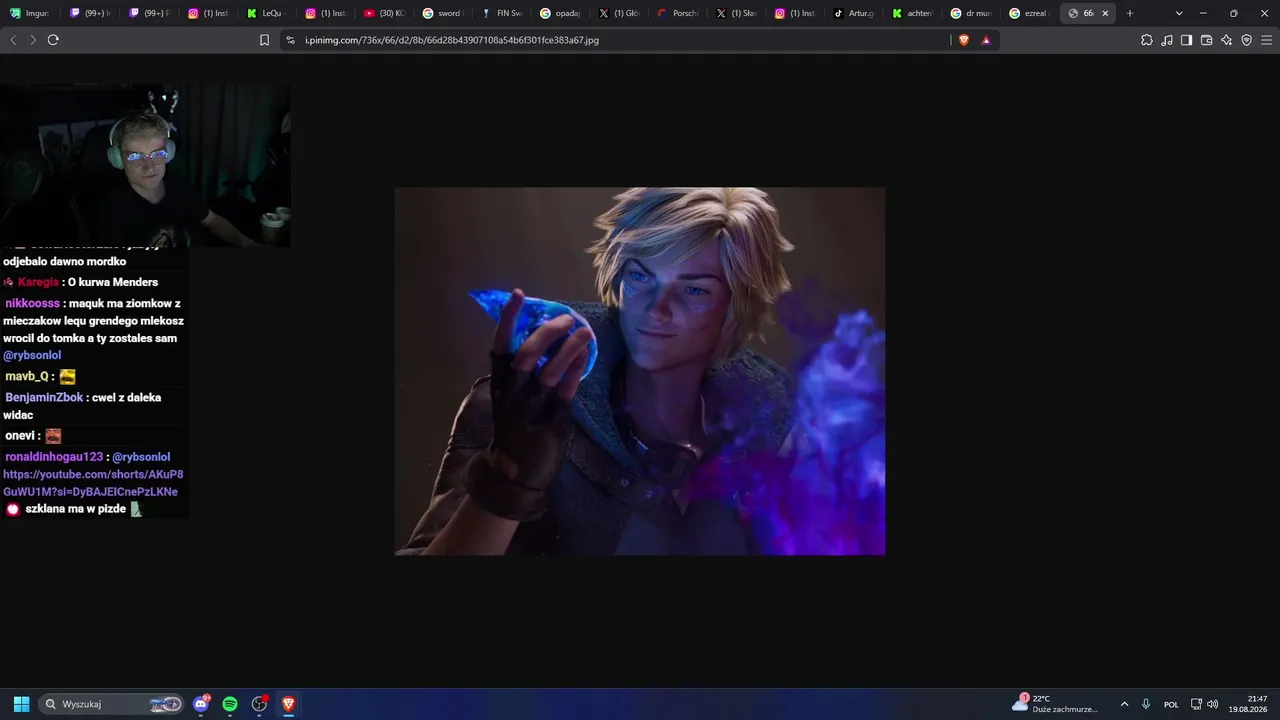1280x720 pixels.
Task: Open the Brave browser taskbar icon
Action: point(288,704)
